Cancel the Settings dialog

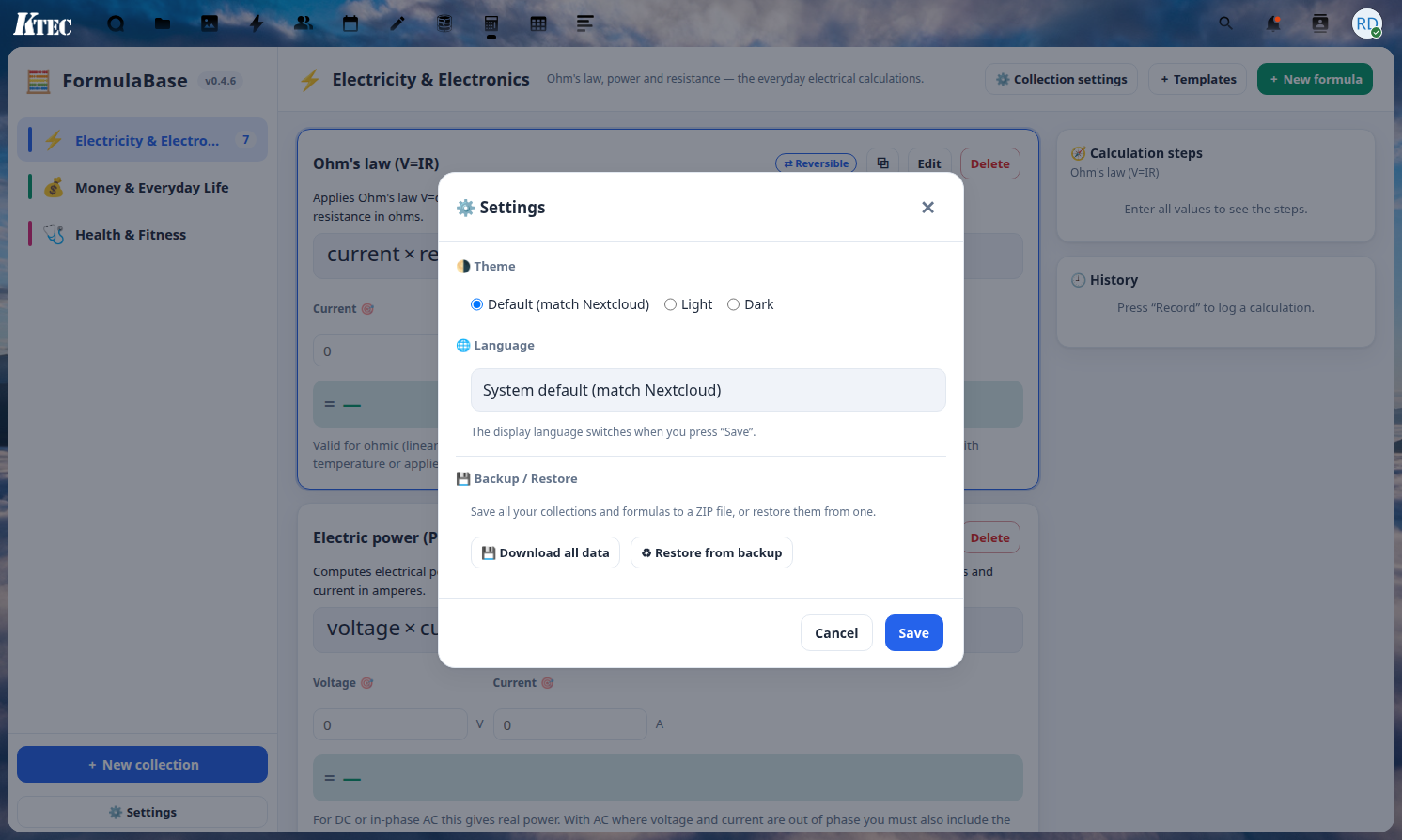pyautogui.click(x=836, y=633)
